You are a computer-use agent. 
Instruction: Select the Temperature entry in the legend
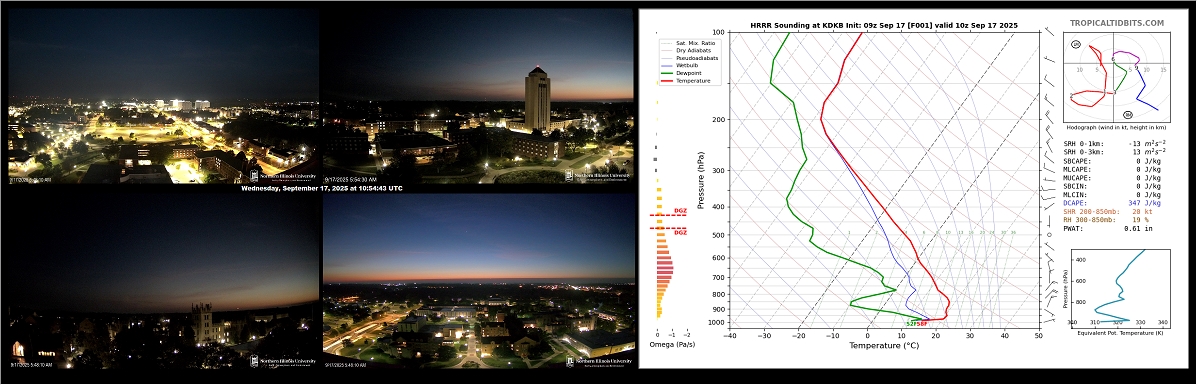coord(686,80)
